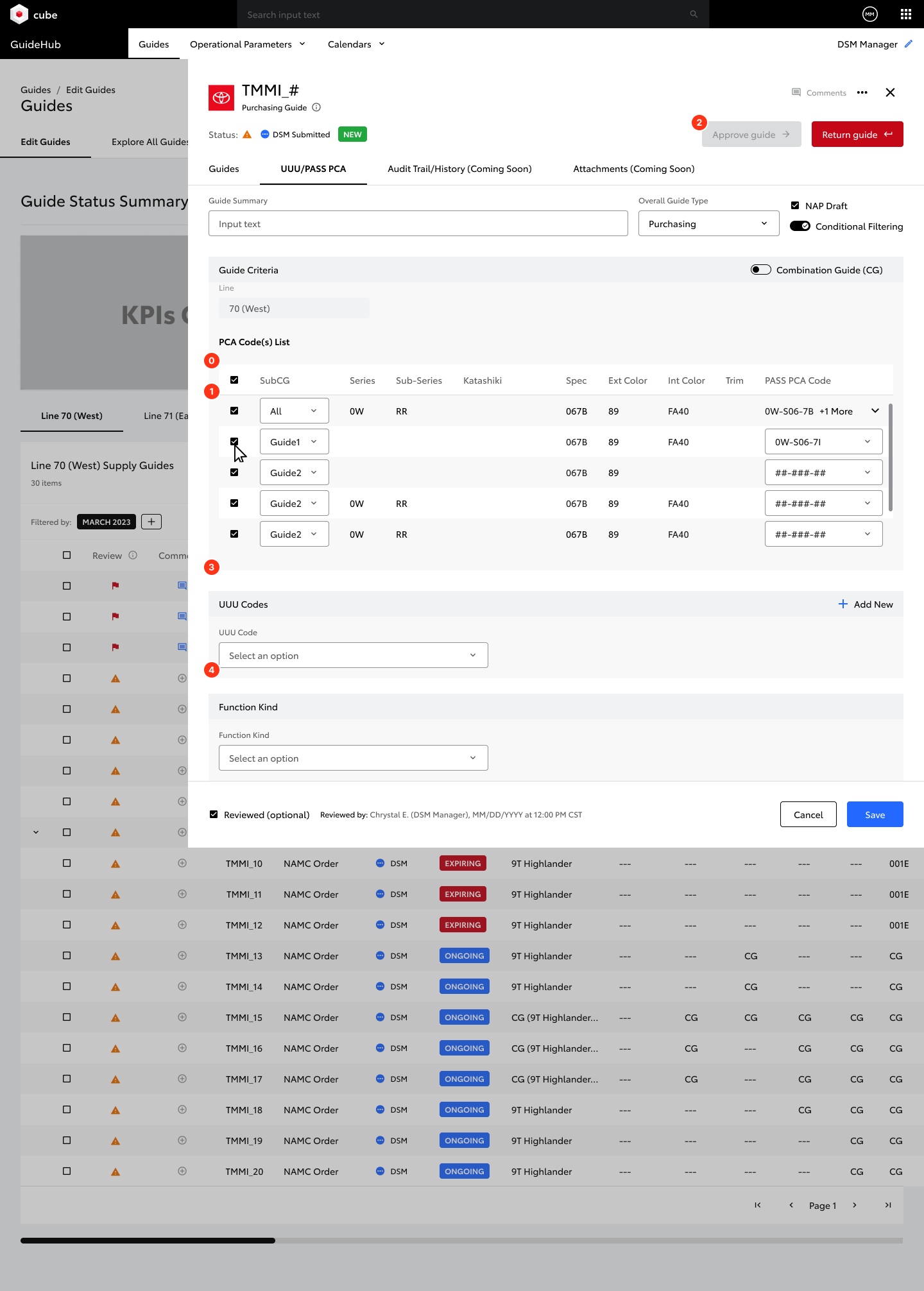Open the Operational Parameters menu
This screenshot has width=924, height=1291.
[x=248, y=44]
